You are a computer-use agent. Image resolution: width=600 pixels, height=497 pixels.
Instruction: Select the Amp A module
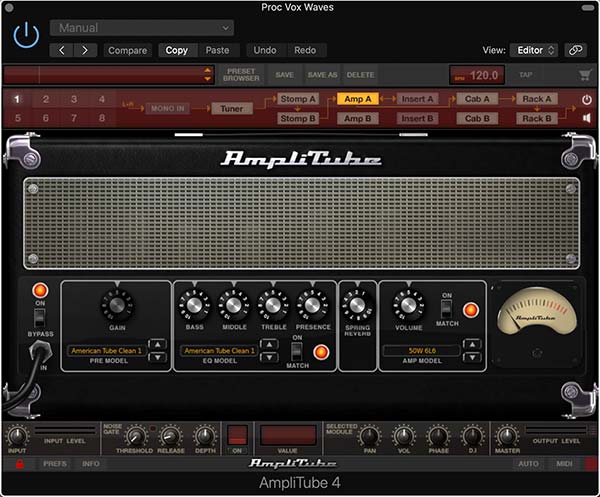(357, 99)
